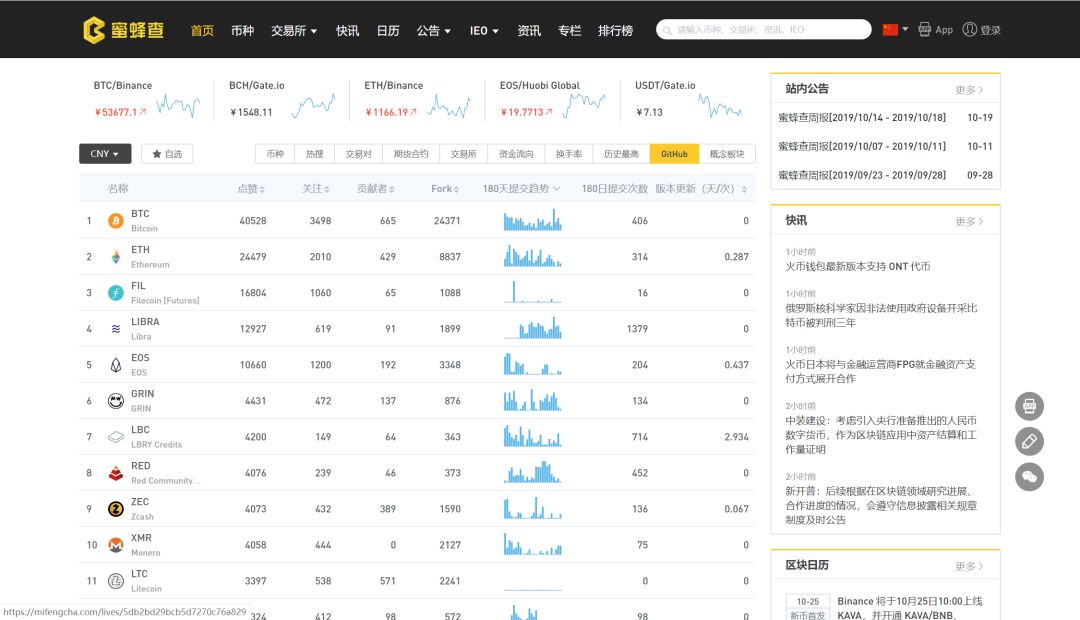The height and width of the screenshot is (620, 1080).
Task: Click 更多 in 站内公告 panel
Action: tap(969, 90)
